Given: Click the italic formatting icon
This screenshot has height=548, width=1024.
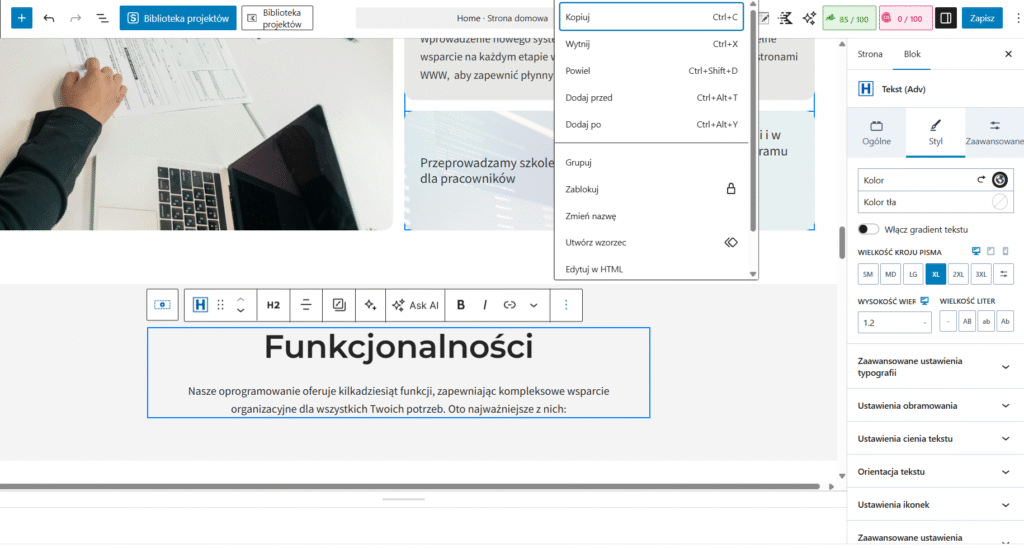Looking at the screenshot, I should point(485,305).
